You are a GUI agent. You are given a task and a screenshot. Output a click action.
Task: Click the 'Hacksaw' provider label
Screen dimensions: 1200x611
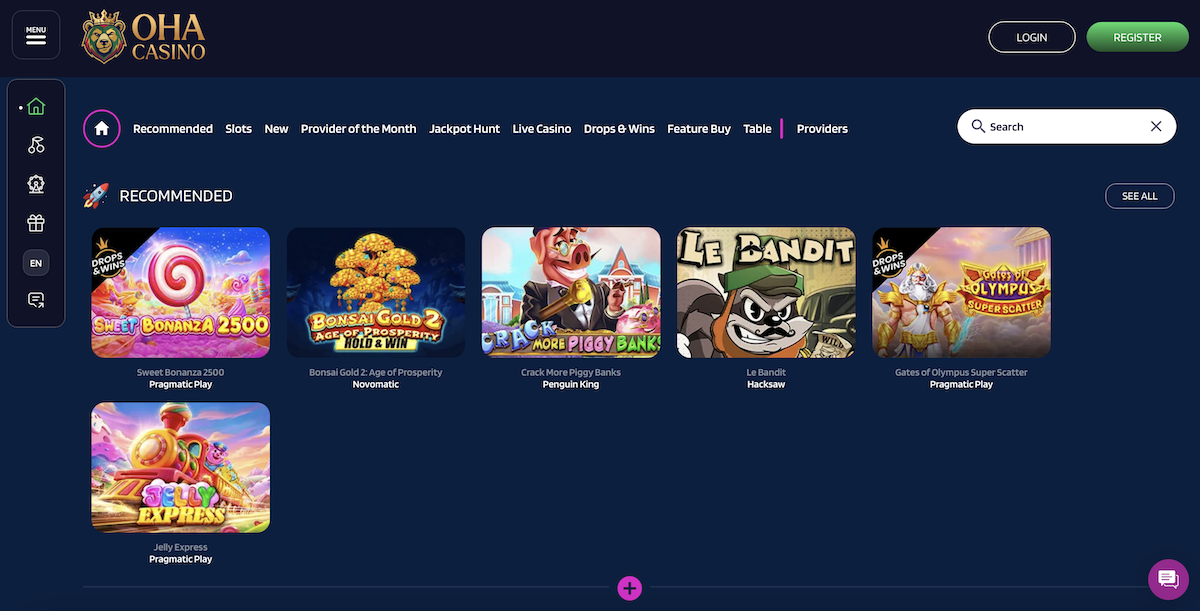coord(766,384)
